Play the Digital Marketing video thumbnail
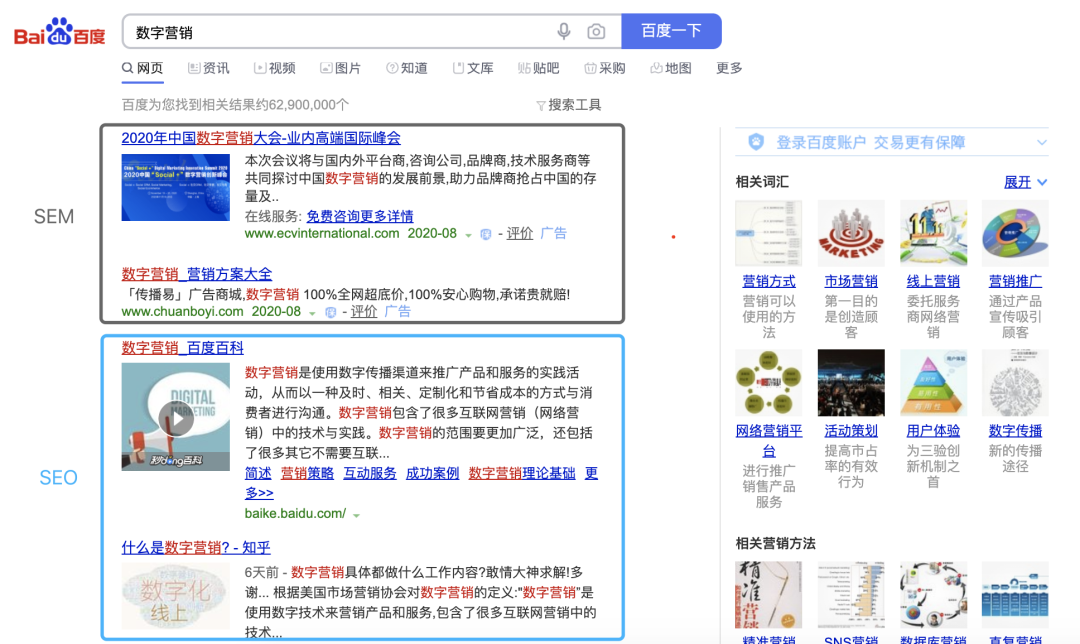 tap(176, 418)
